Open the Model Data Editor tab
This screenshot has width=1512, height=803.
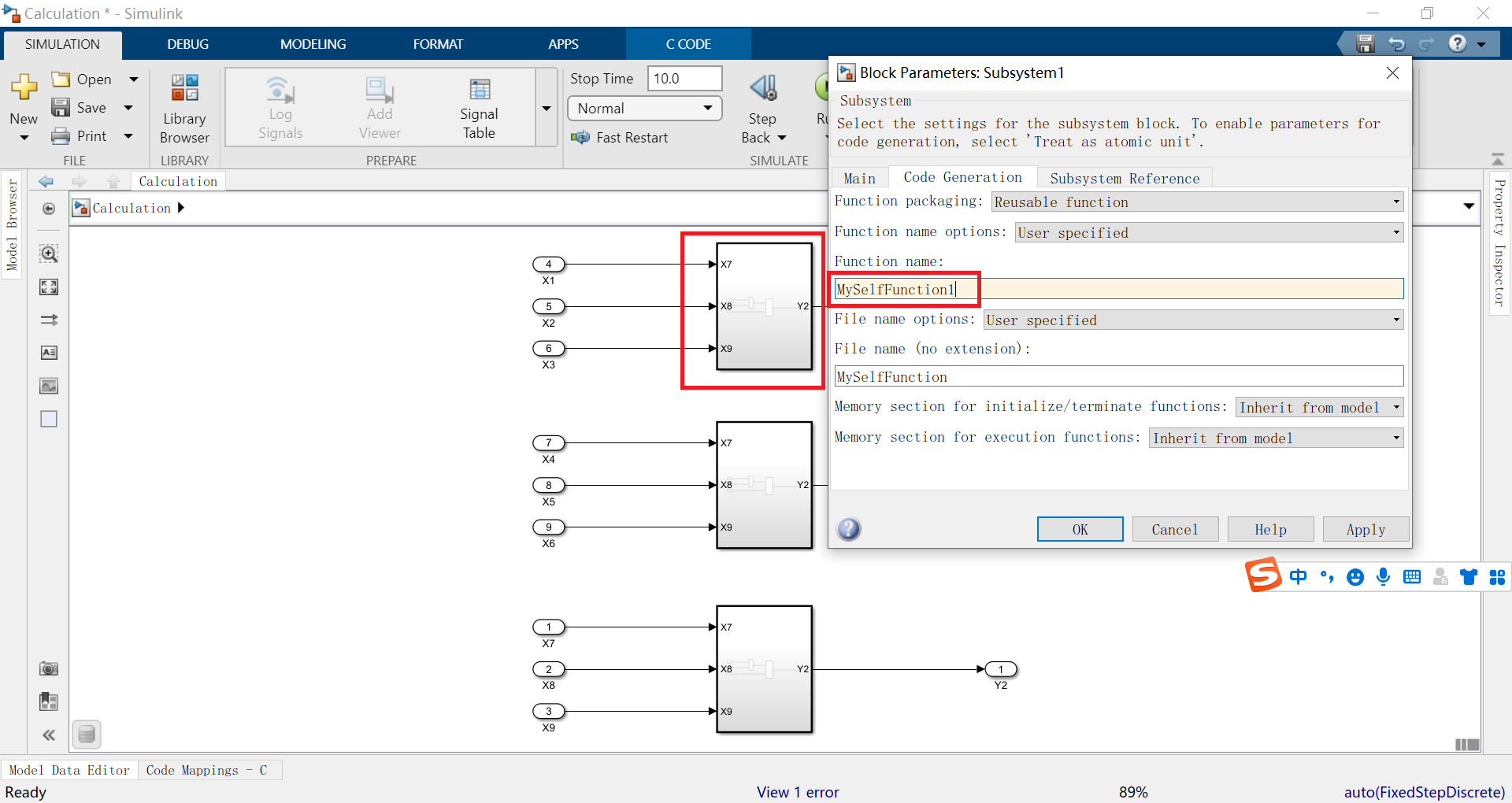pos(69,770)
